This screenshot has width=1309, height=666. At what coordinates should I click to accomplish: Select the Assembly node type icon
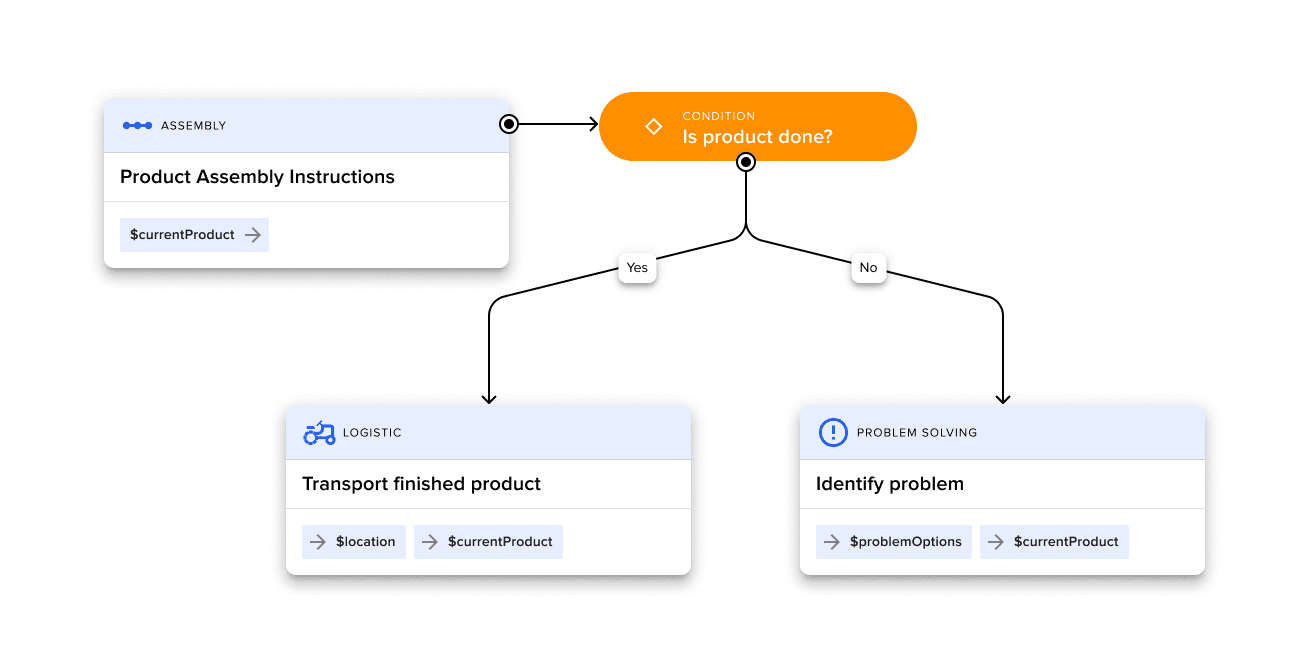(138, 125)
